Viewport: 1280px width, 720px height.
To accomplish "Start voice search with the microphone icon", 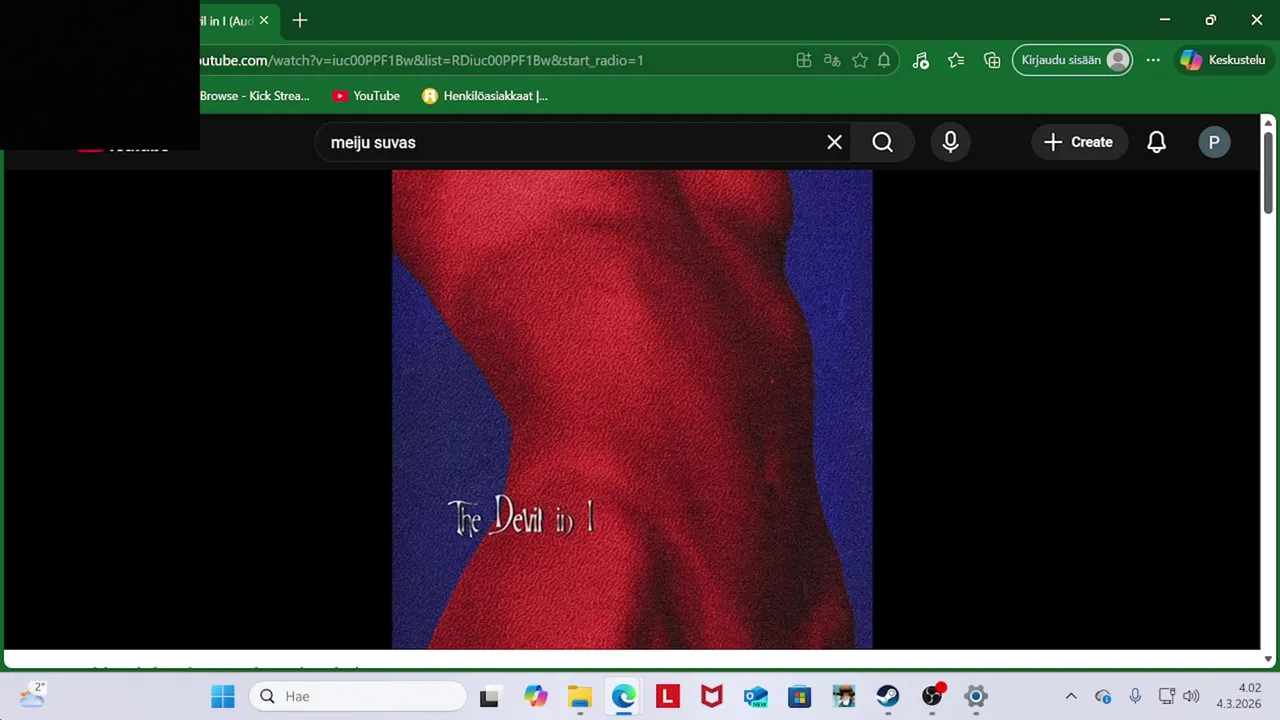I will (950, 142).
